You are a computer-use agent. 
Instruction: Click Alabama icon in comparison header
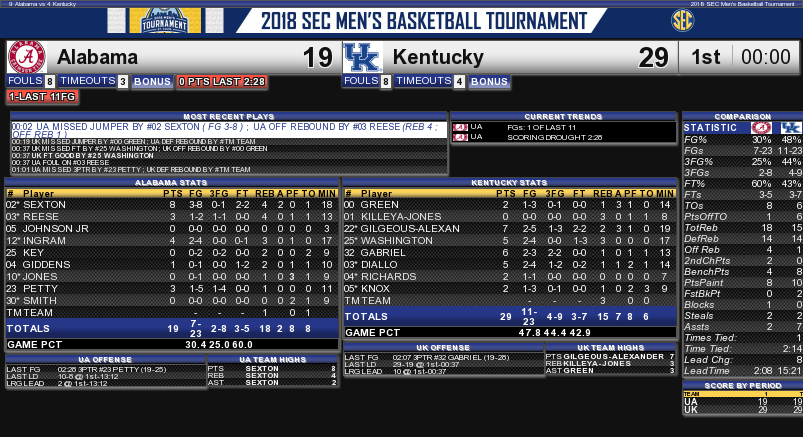pos(761,128)
